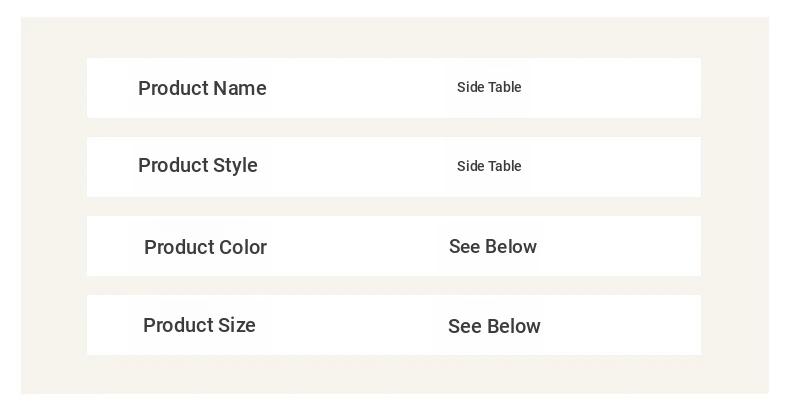This screenshot has height=406, width=790.
Task: Click See Below in the Product Size row
Action: pos(494,326)
